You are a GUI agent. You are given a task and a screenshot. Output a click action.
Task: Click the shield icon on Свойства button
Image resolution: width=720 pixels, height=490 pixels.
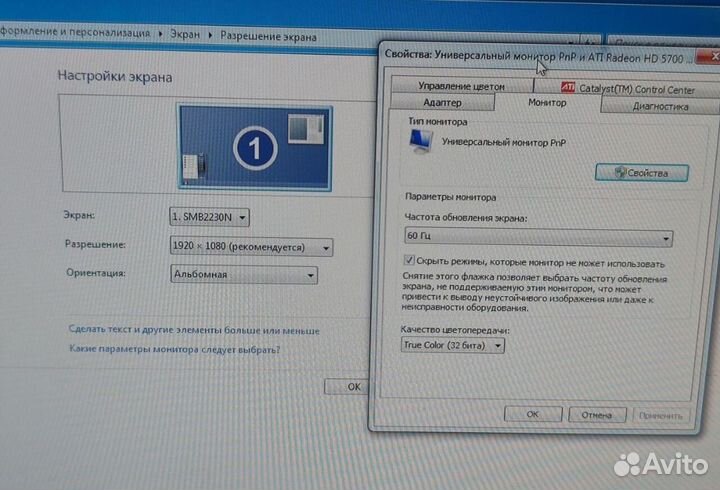(621, 173)
